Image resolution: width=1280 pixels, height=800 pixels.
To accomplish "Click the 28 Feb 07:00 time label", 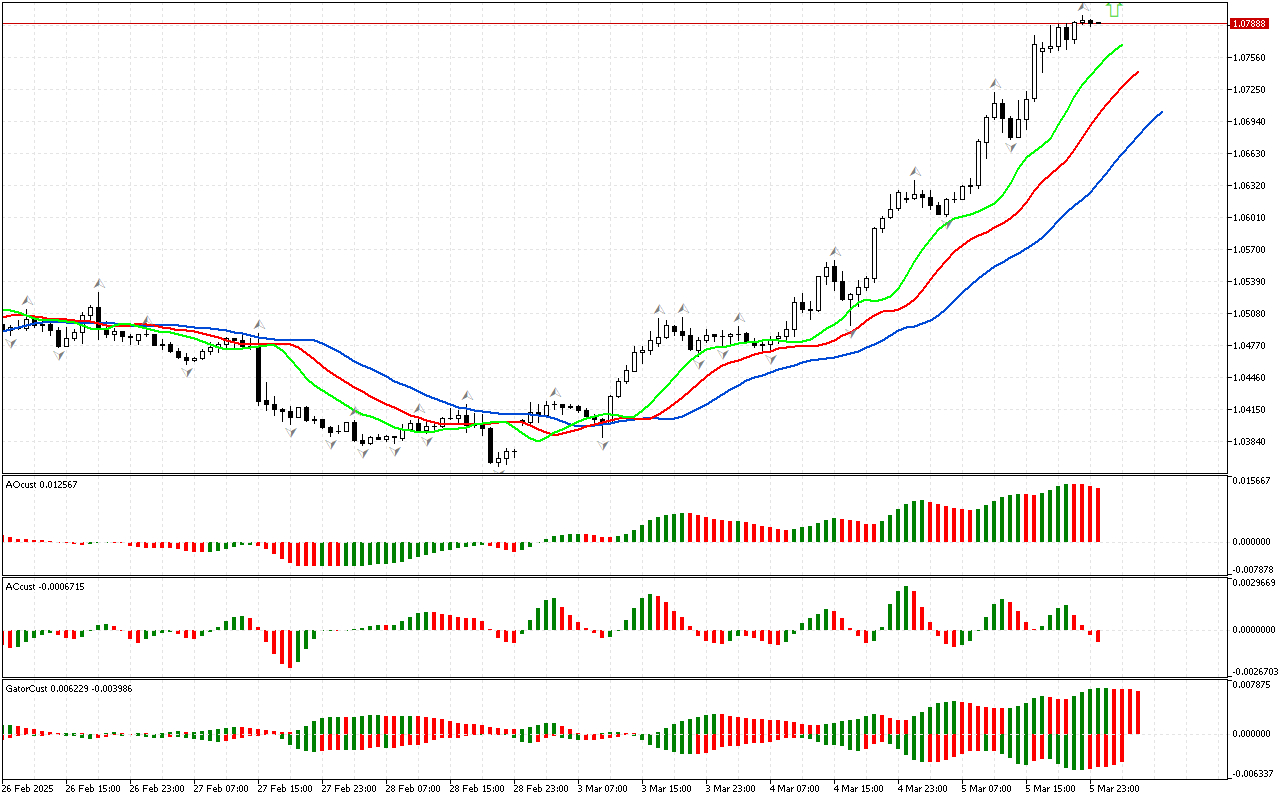I will point(413,789).
